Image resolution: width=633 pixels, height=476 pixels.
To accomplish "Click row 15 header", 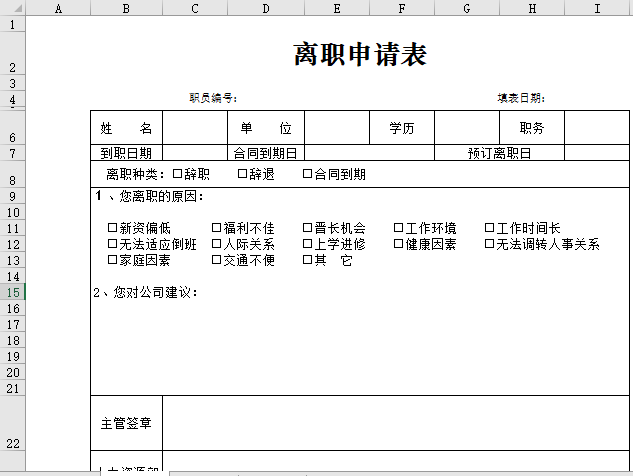I will 12,292.
